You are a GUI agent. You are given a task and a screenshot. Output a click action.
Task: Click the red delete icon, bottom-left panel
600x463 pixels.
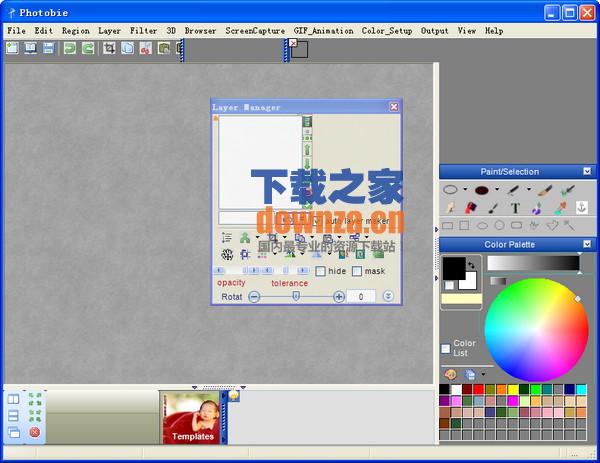[35, 432]
